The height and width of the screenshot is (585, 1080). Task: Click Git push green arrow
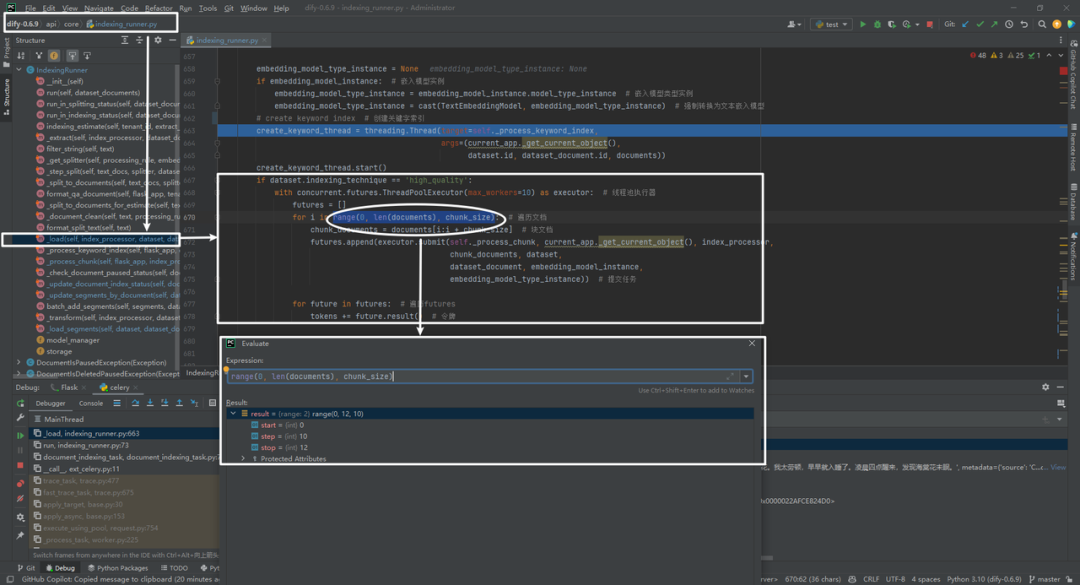pyautogui.click(x=994, y=24)
